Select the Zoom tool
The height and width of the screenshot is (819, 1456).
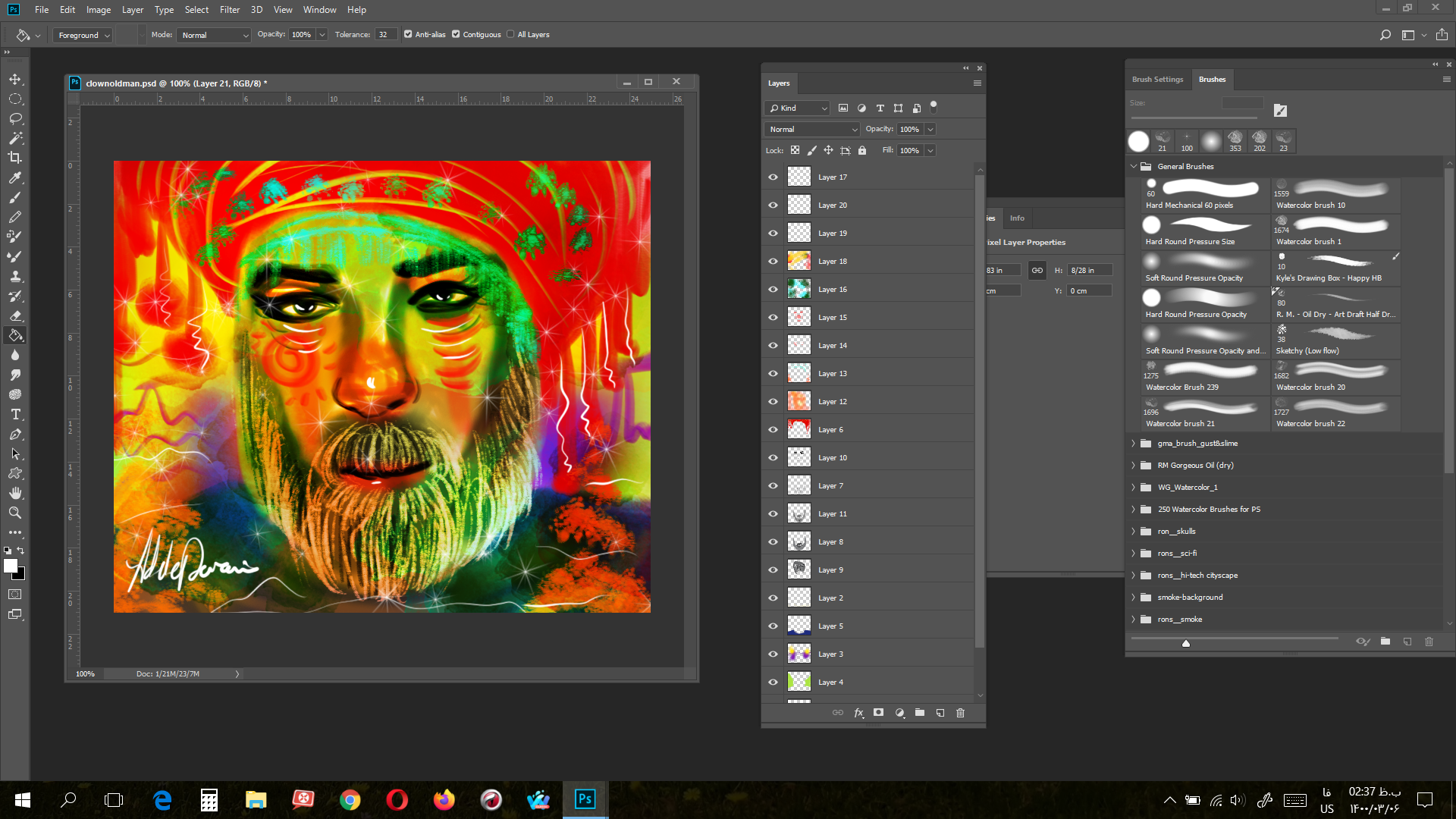pyautogui.click(x=15, y=513)
